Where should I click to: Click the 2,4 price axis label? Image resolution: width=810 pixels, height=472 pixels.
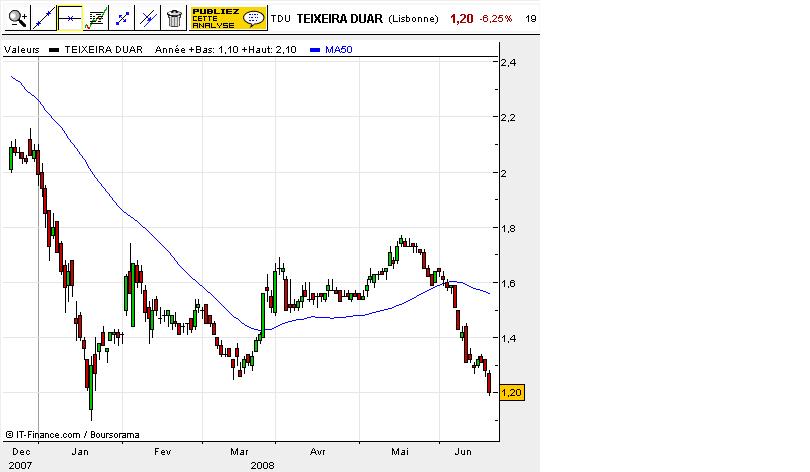pyautogui.click(x=508, y=62)
